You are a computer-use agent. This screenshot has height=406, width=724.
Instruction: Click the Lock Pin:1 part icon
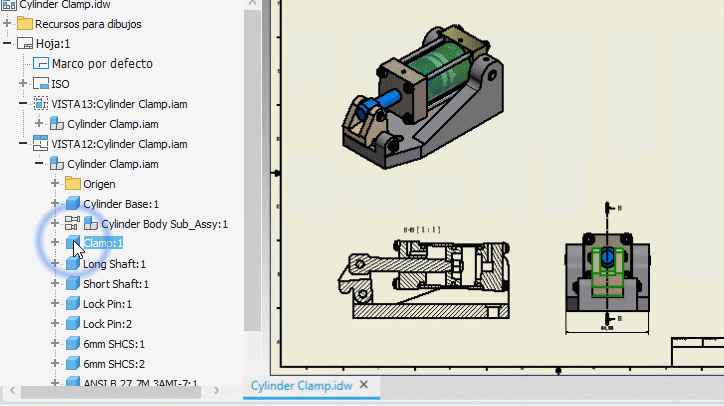(x=72, y=303)
